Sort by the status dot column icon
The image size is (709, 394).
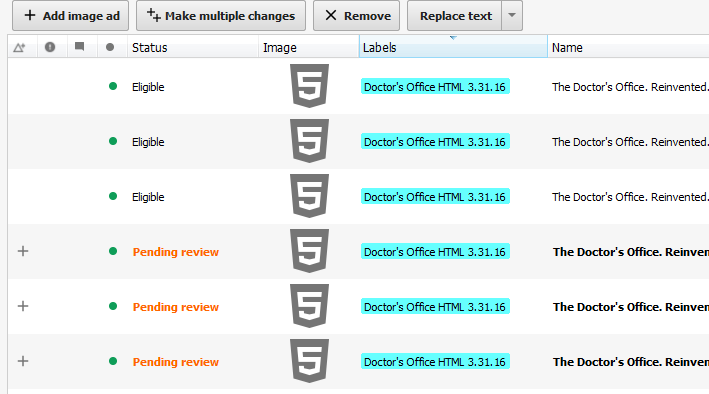pos(110,47)
